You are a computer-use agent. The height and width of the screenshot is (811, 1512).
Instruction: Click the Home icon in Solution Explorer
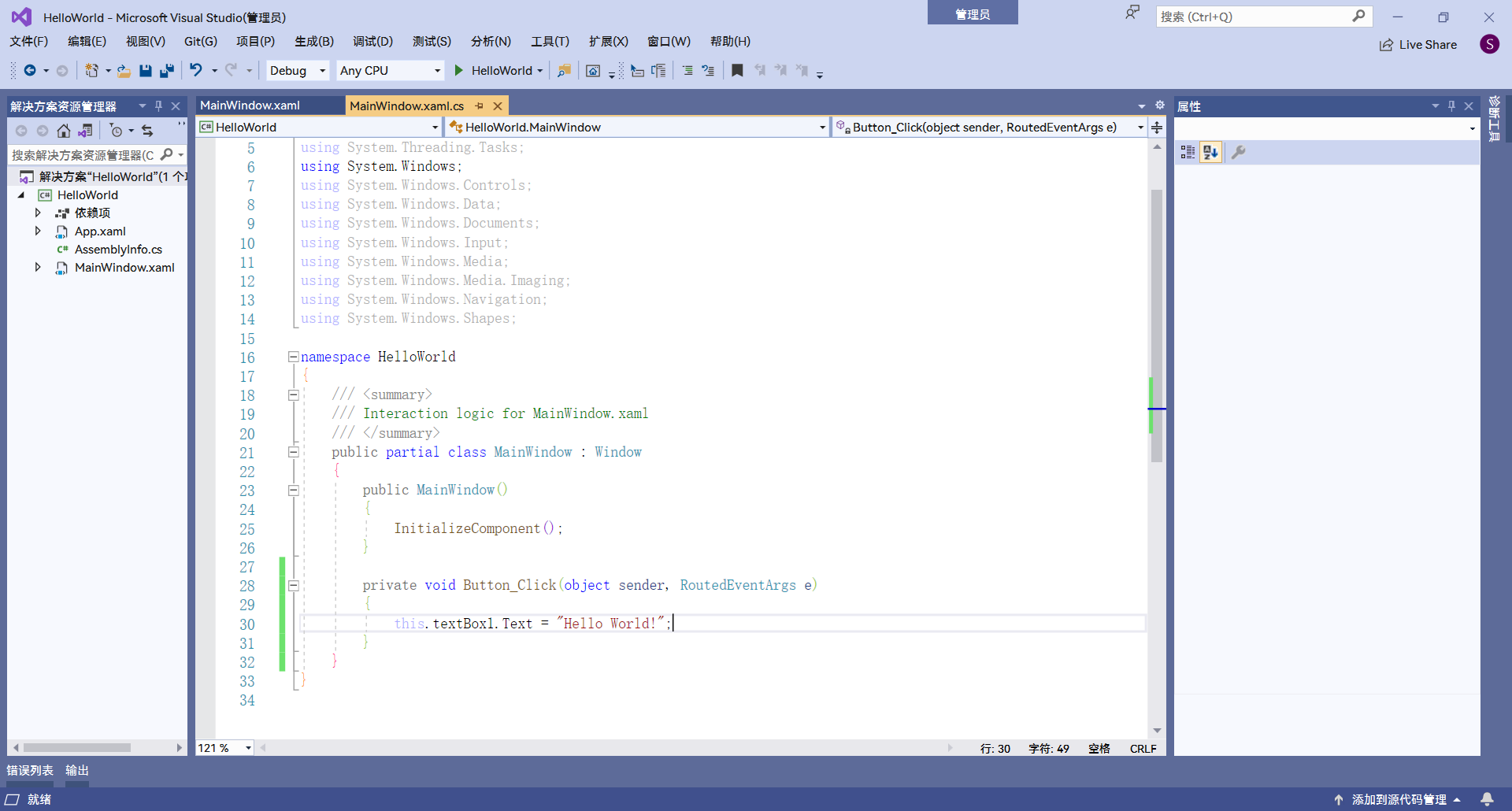click(64, 131)
